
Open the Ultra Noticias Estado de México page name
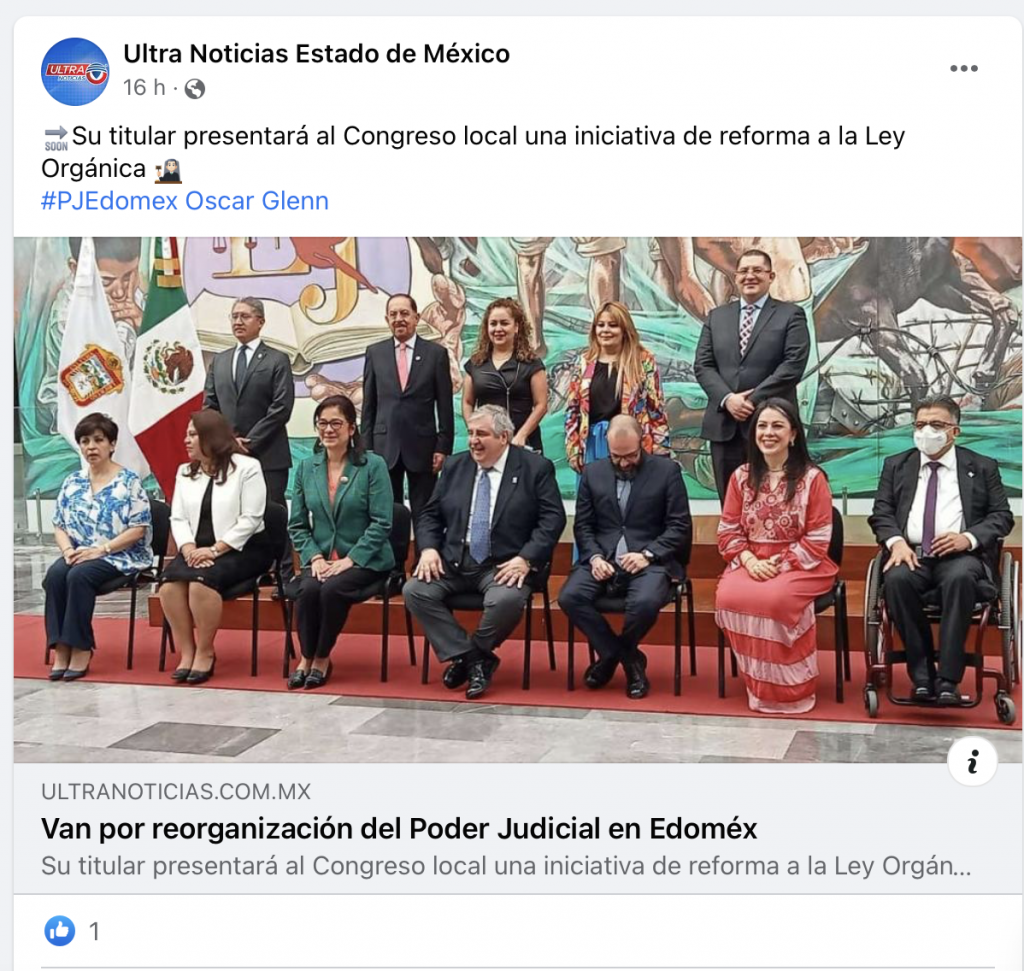(317, 54)
